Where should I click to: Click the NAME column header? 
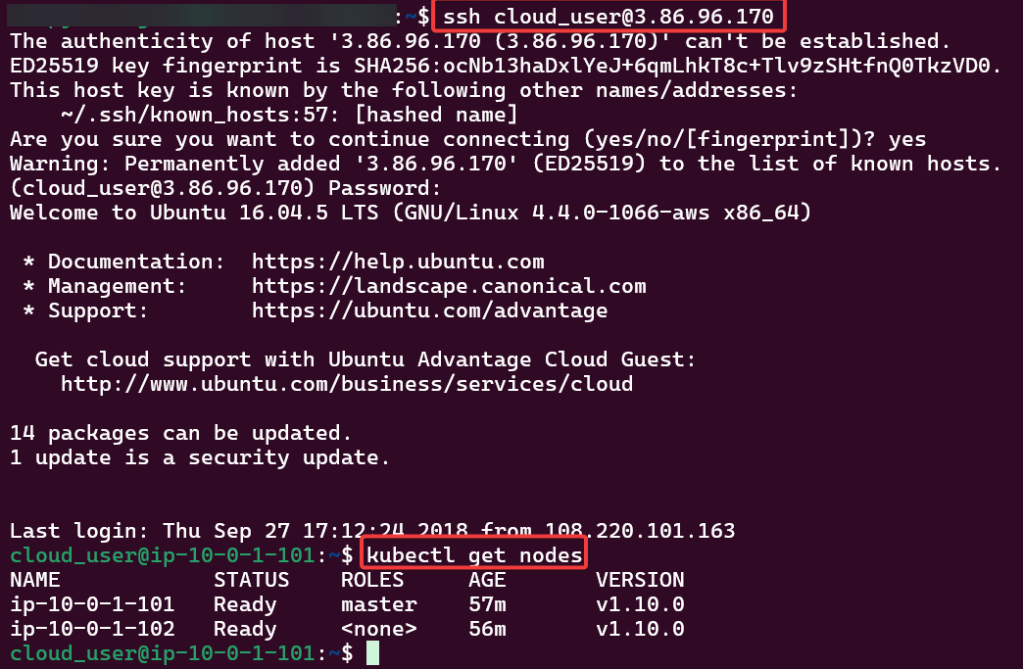point(35,580)
